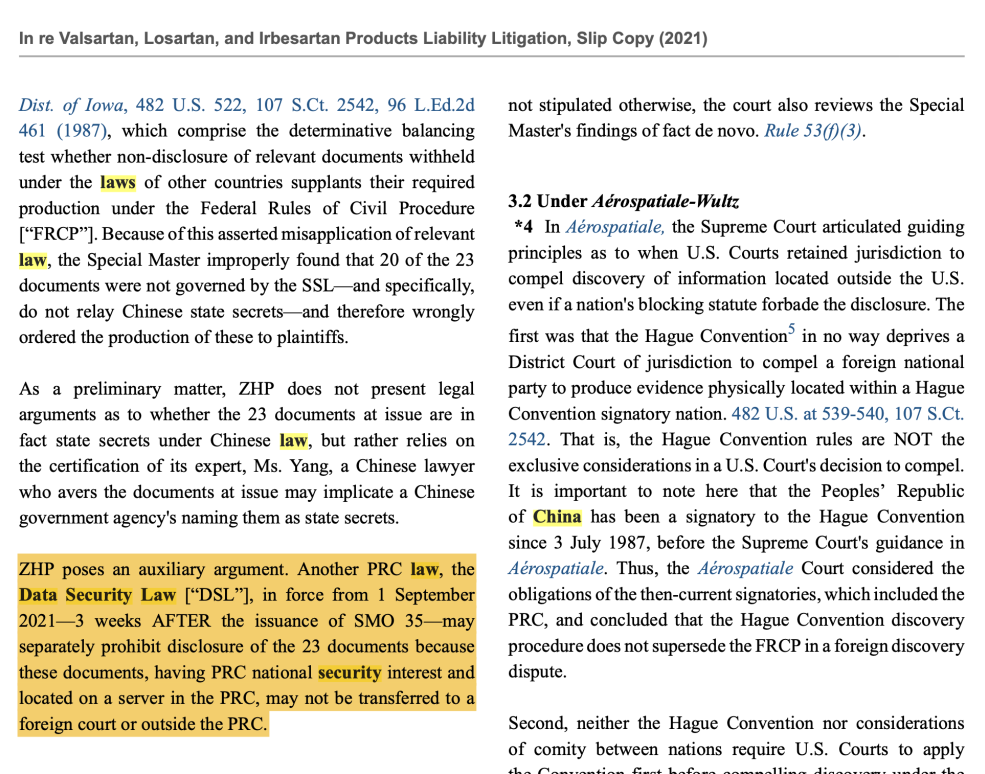Click the paragraph starting As a preliminary matter
The height and width of the screenshot is (774, 985).
[246, 453]
